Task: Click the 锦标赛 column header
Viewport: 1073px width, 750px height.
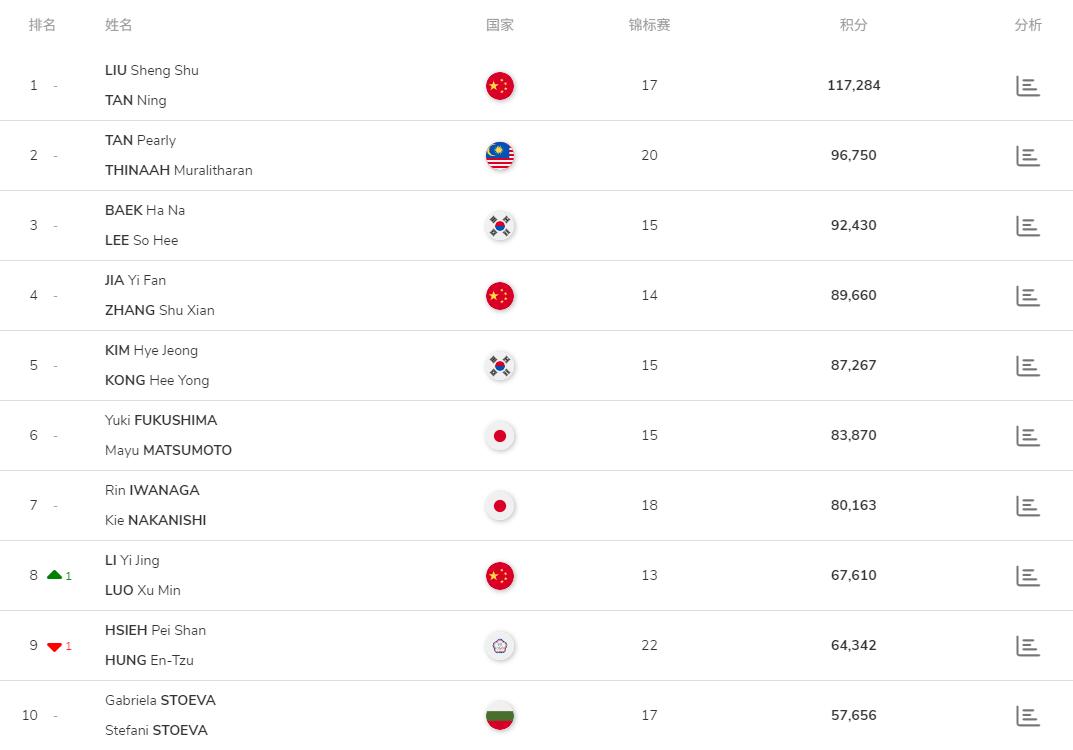Action: tap(649, 25)
